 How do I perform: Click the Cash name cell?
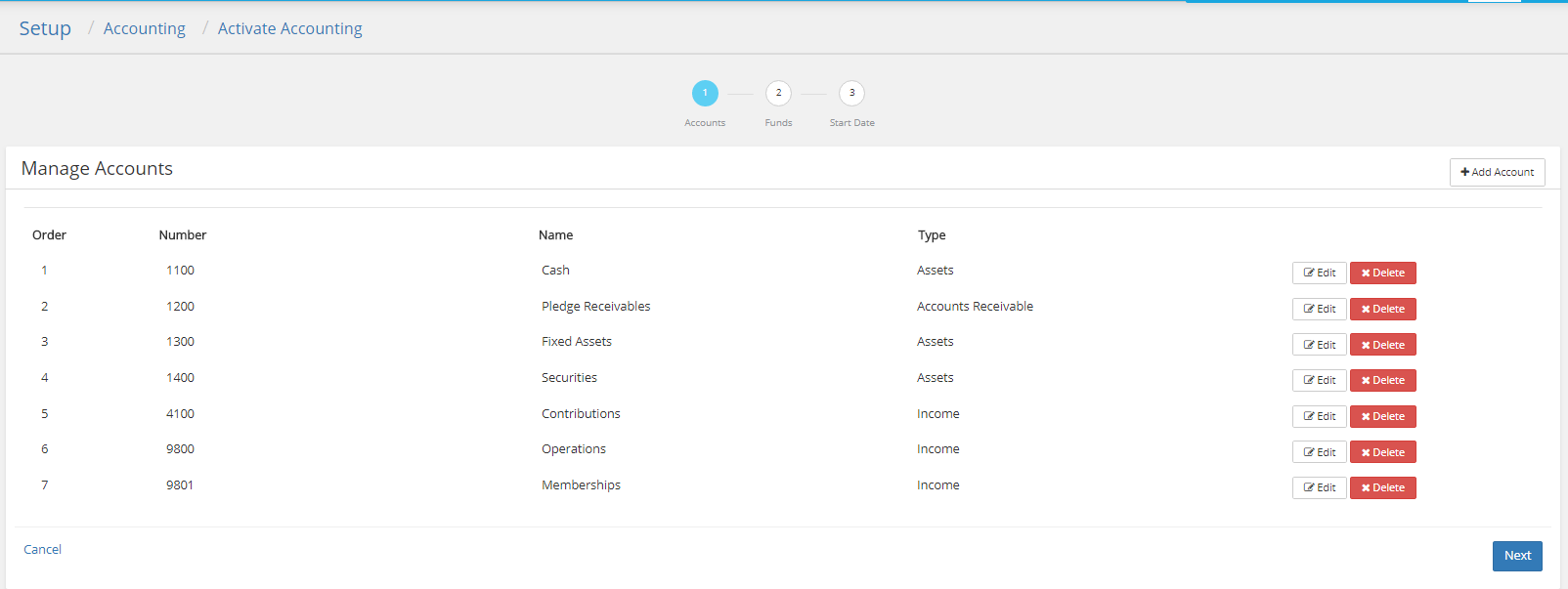coord(555,270)
